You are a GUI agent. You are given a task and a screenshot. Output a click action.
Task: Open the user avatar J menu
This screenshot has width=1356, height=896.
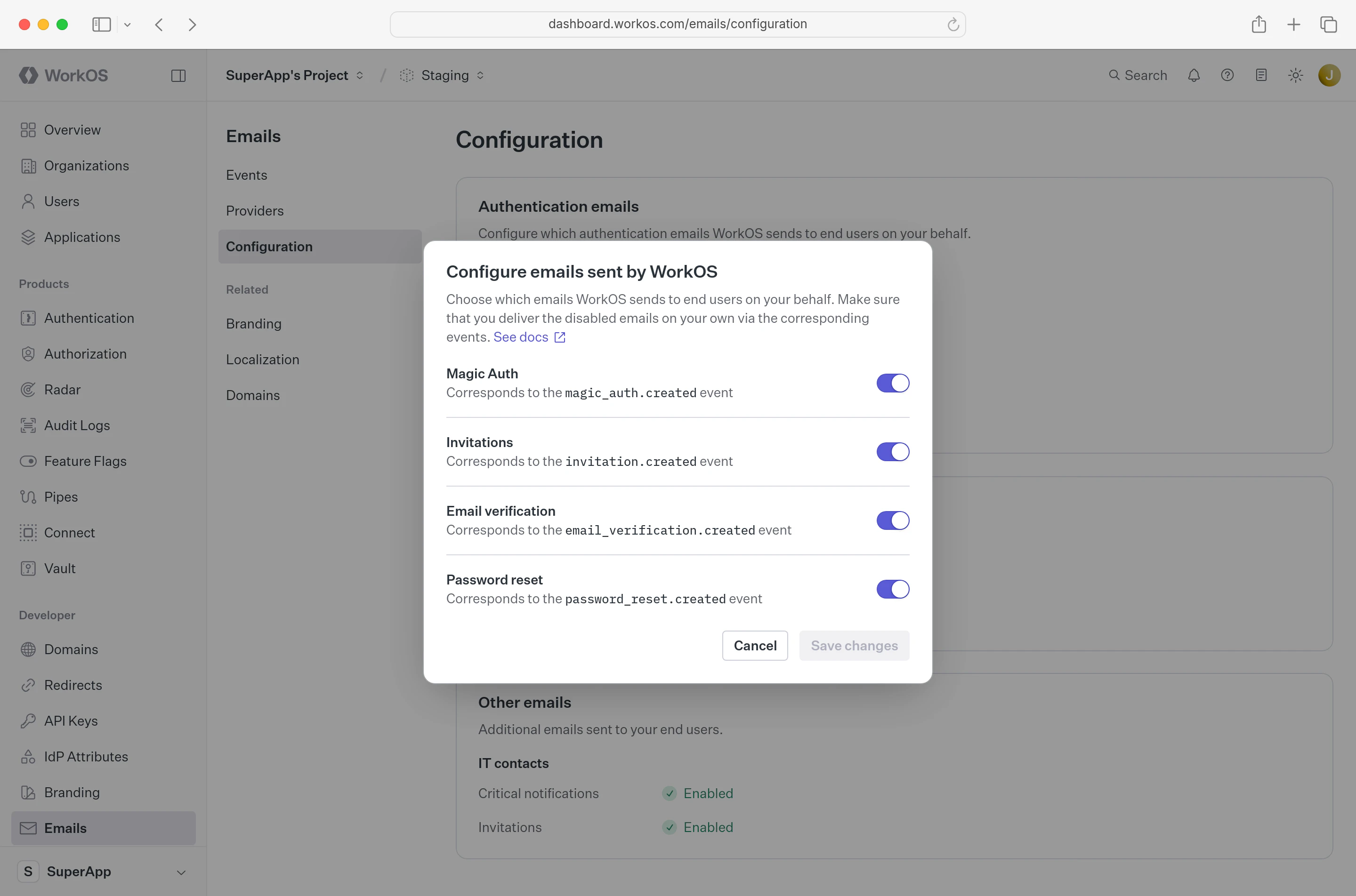[1329, 75]
